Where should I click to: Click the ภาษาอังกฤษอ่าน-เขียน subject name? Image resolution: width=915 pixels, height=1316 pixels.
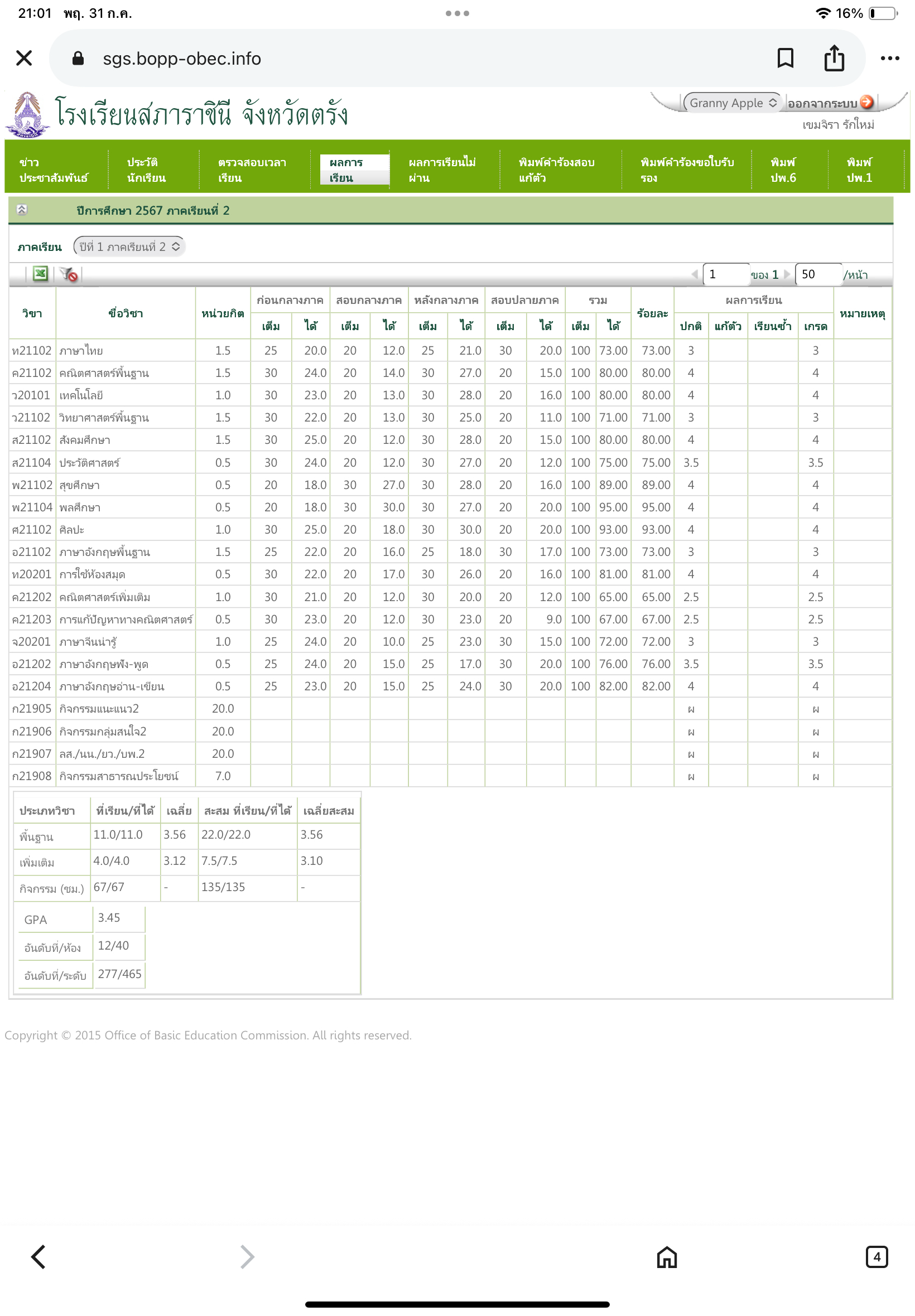(111, 686)
